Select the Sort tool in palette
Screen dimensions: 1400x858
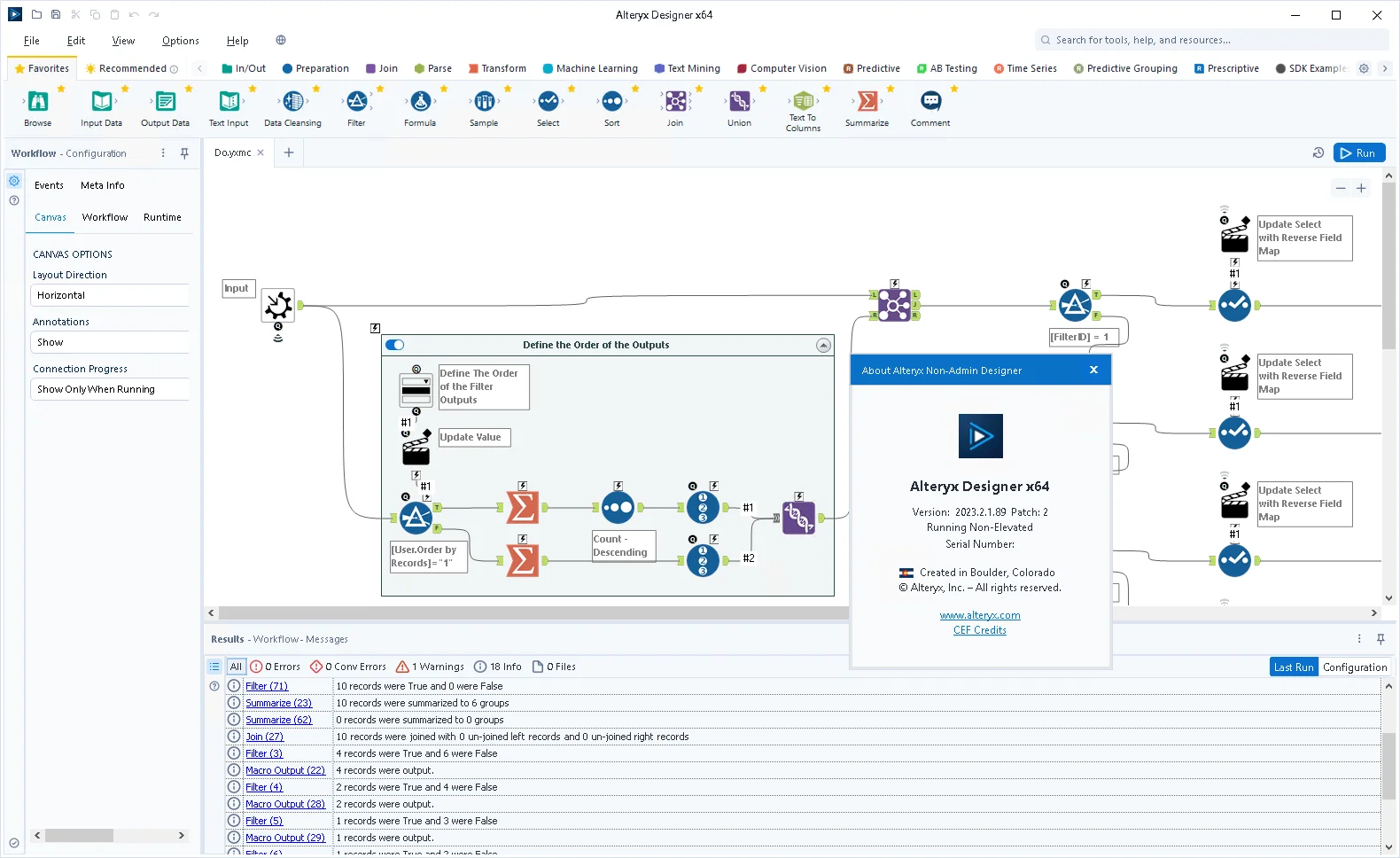pos(611,101)
